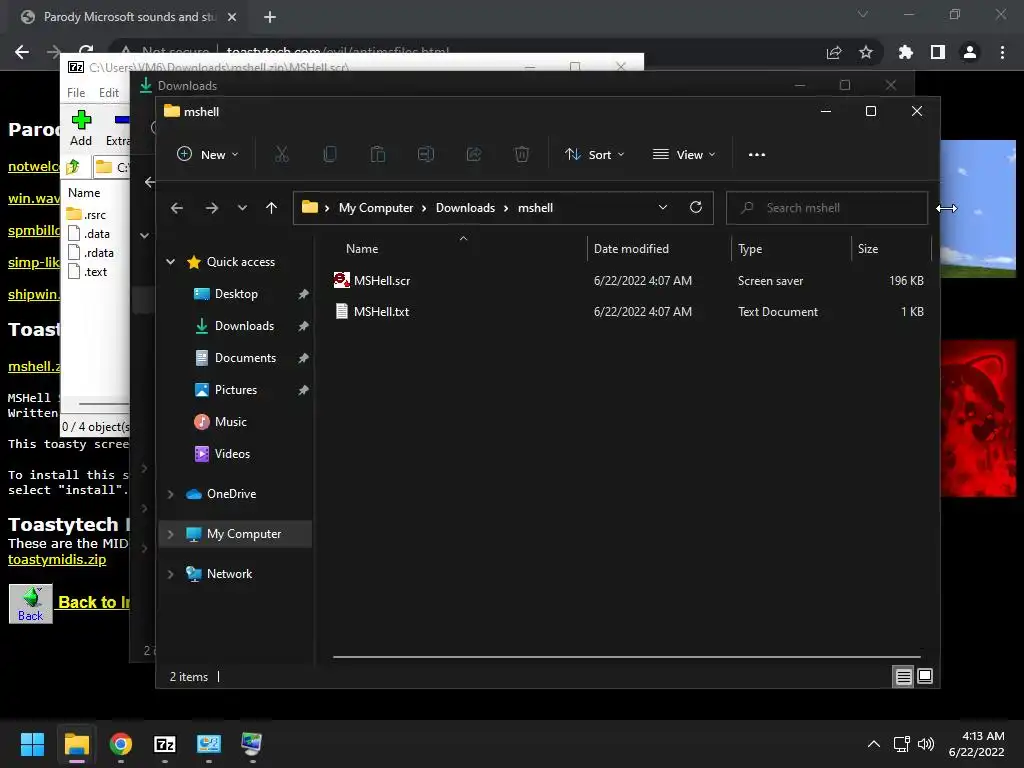This screenshot has width=1024, height=768.
Task: Open Chrome three-dot menu
Action: (x=1002, y=52)
